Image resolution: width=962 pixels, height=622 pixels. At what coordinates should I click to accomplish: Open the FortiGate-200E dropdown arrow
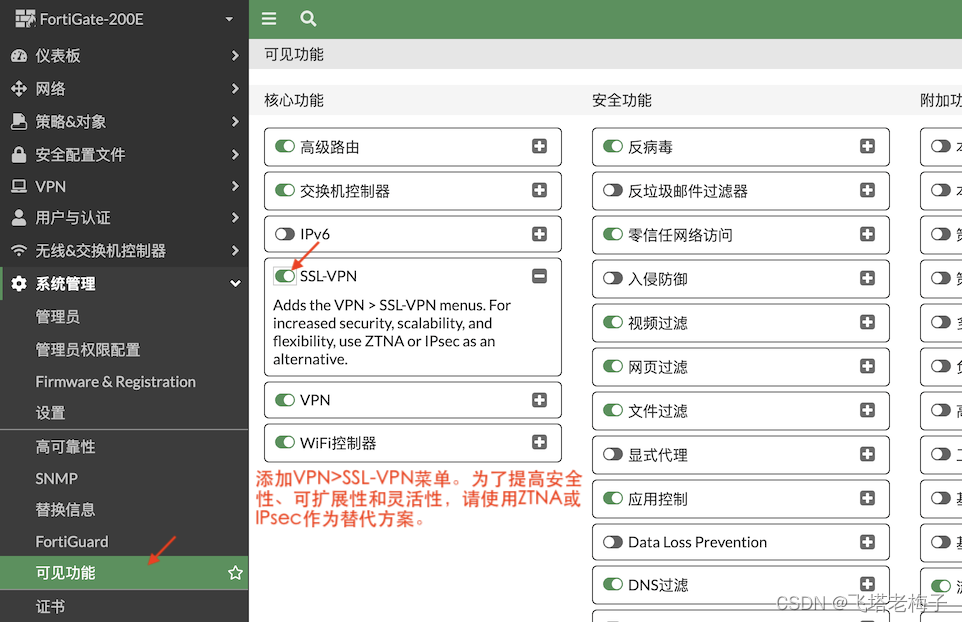pyautogui.click(x=229, y=19)
